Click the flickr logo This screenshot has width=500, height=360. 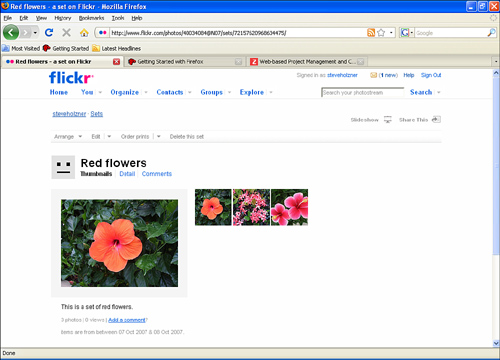71,78
